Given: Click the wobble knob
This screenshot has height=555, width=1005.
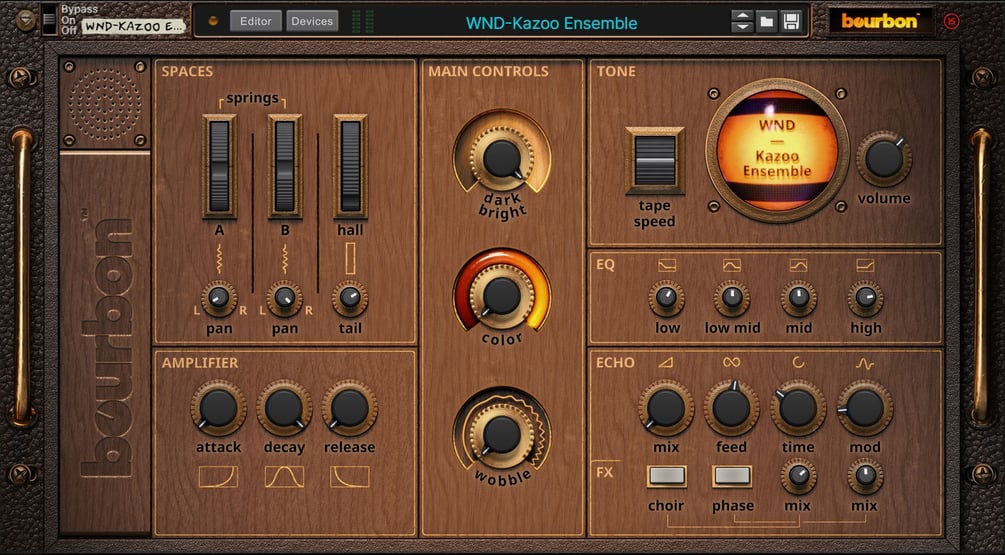Looking at the screenshot, I should (502, 434).
